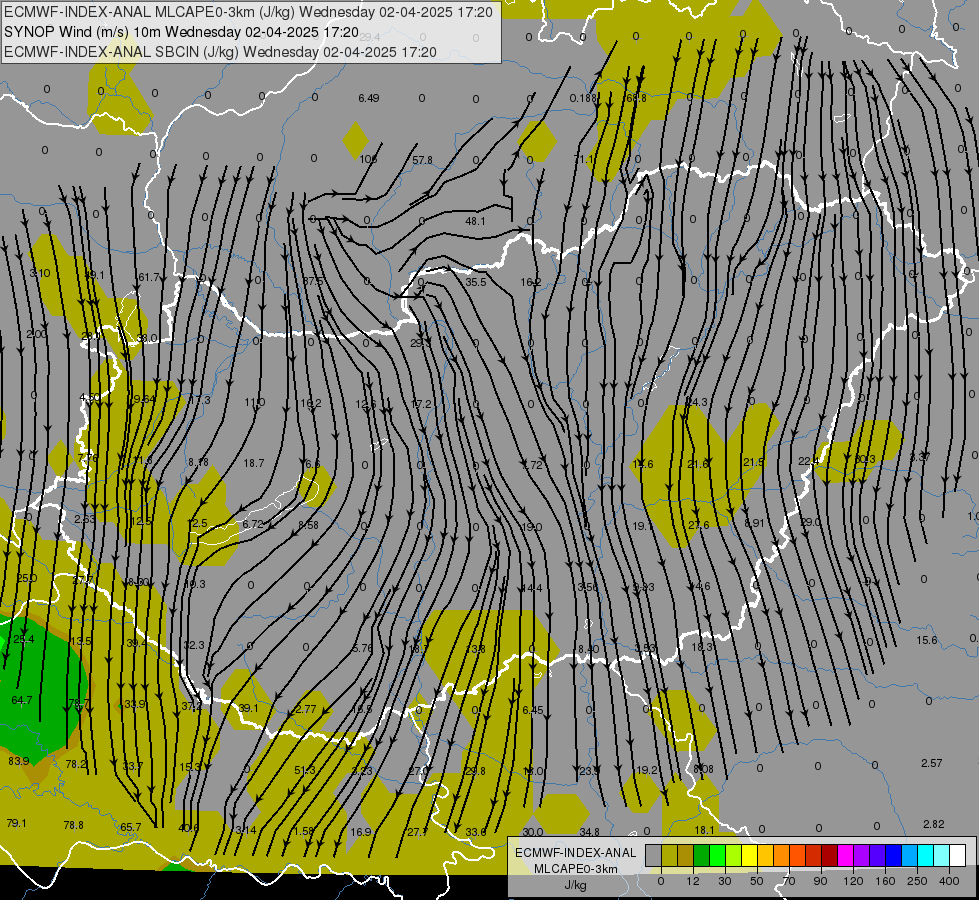Click the map value 35.5

click(475, 282)
